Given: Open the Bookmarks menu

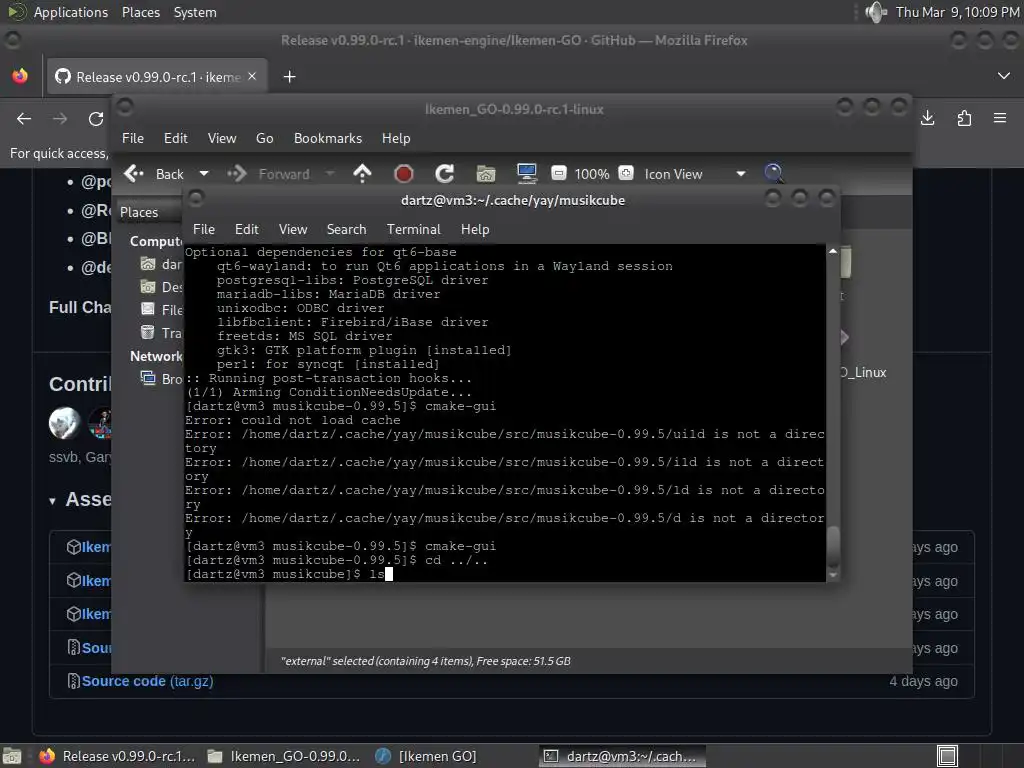Looking at the screenshot, I should [328, 138].
